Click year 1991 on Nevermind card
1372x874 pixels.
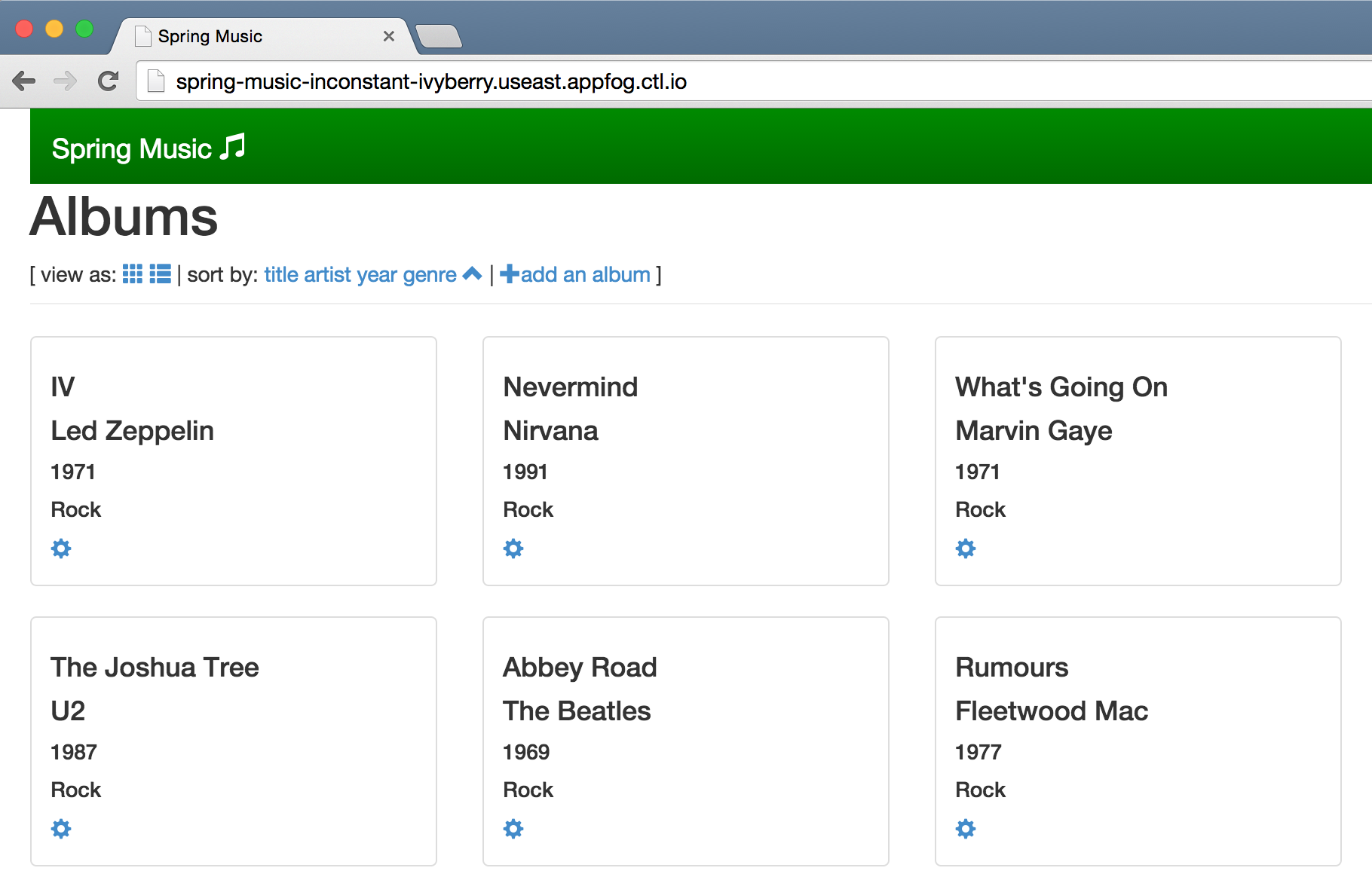[x=525, y=472]
